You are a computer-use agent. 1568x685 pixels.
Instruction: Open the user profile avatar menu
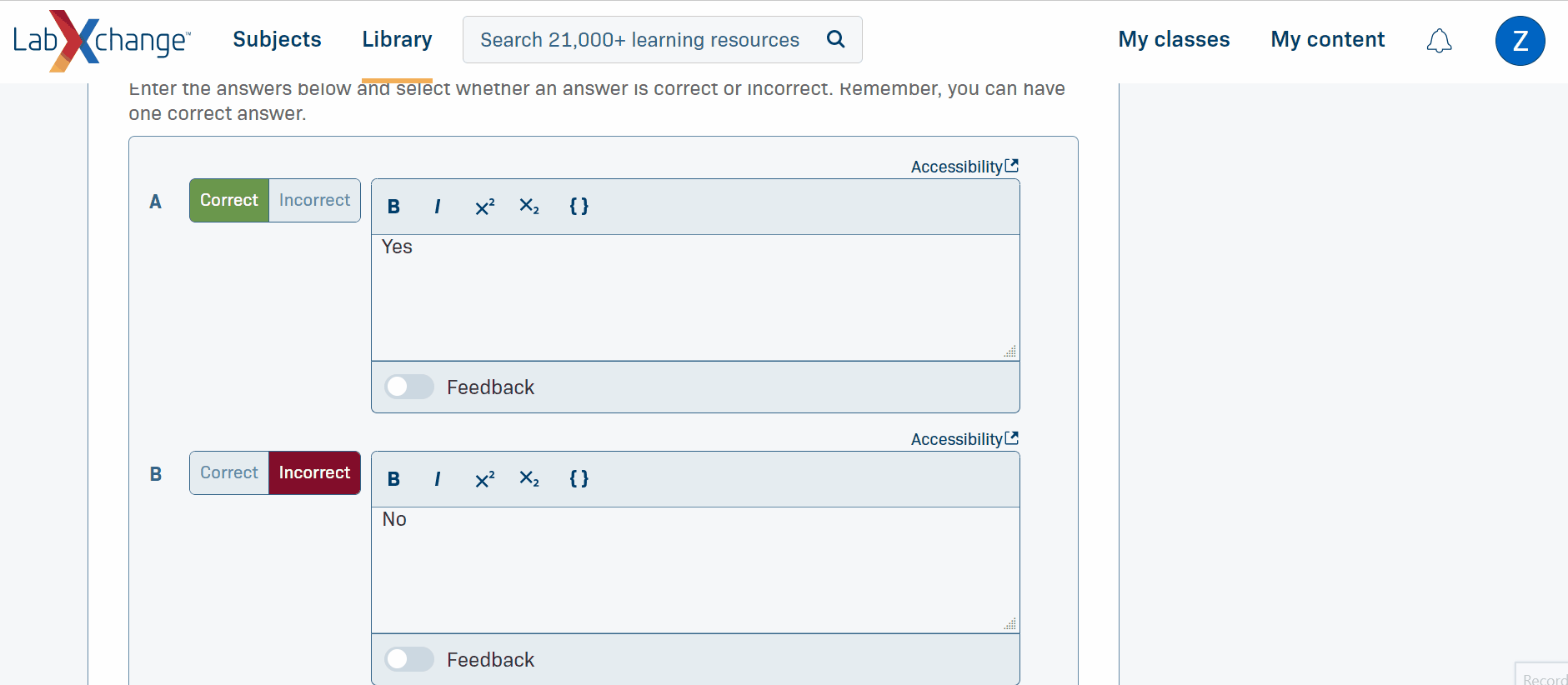(x=1520, y=41)
